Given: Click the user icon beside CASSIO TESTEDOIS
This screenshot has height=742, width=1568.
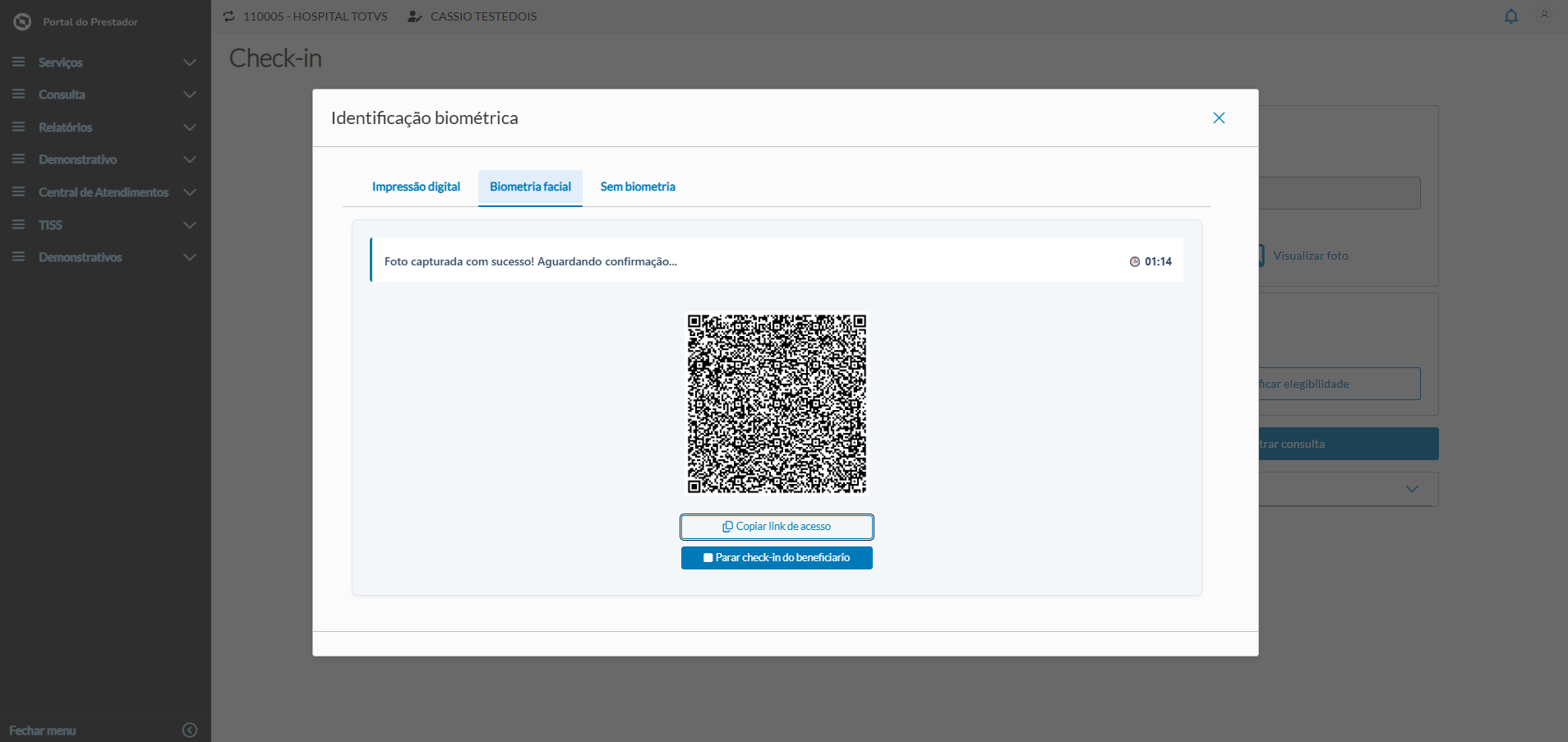Looking at the screenshot, I should point(415,16).
